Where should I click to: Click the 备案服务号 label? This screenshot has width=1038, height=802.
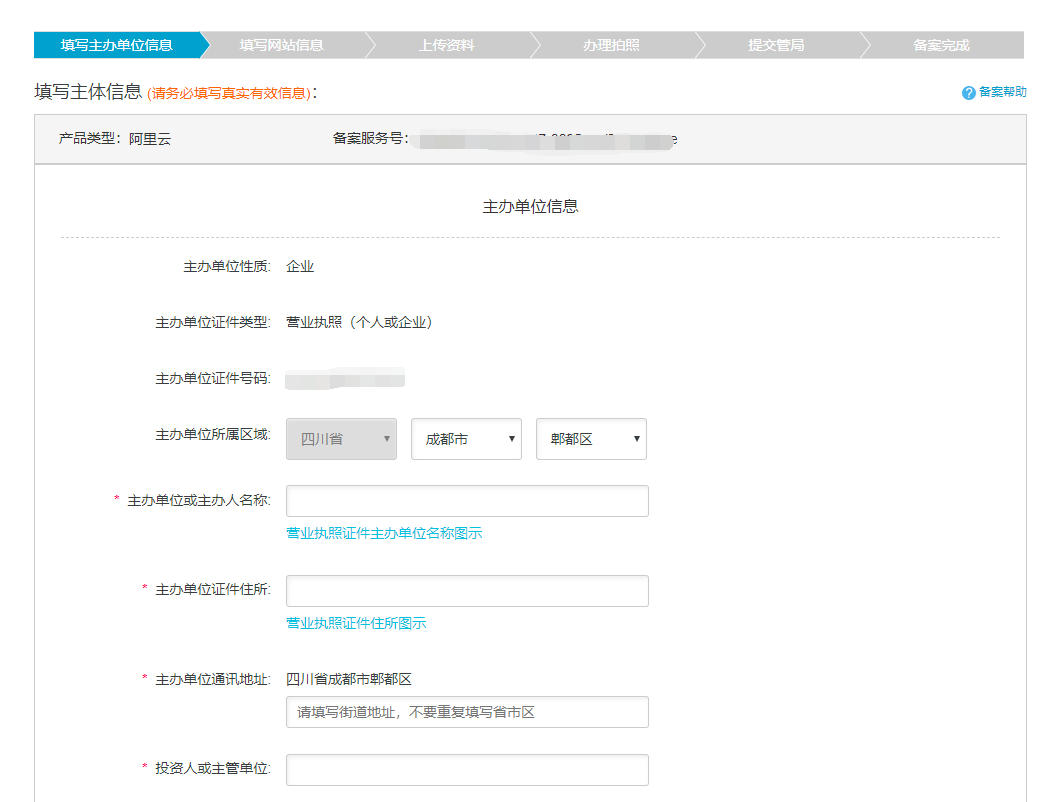coord(369,138)
